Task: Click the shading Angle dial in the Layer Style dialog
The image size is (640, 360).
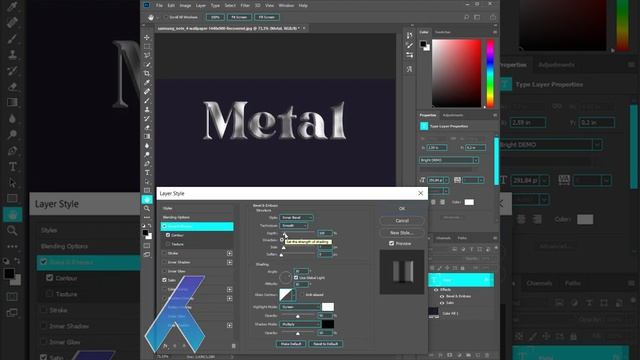Action: coord(285,278)
